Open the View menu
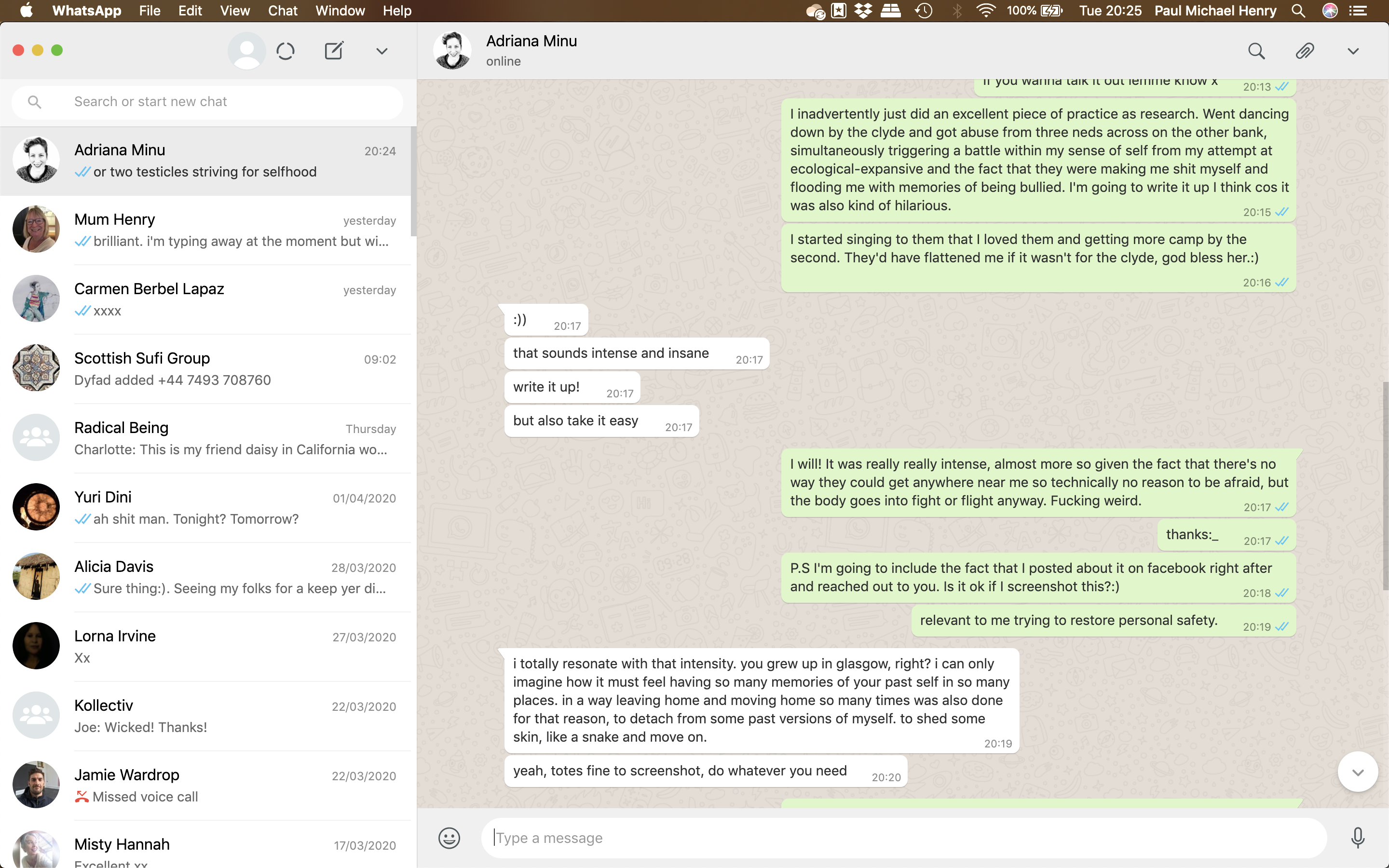 (x=235, y=11)
